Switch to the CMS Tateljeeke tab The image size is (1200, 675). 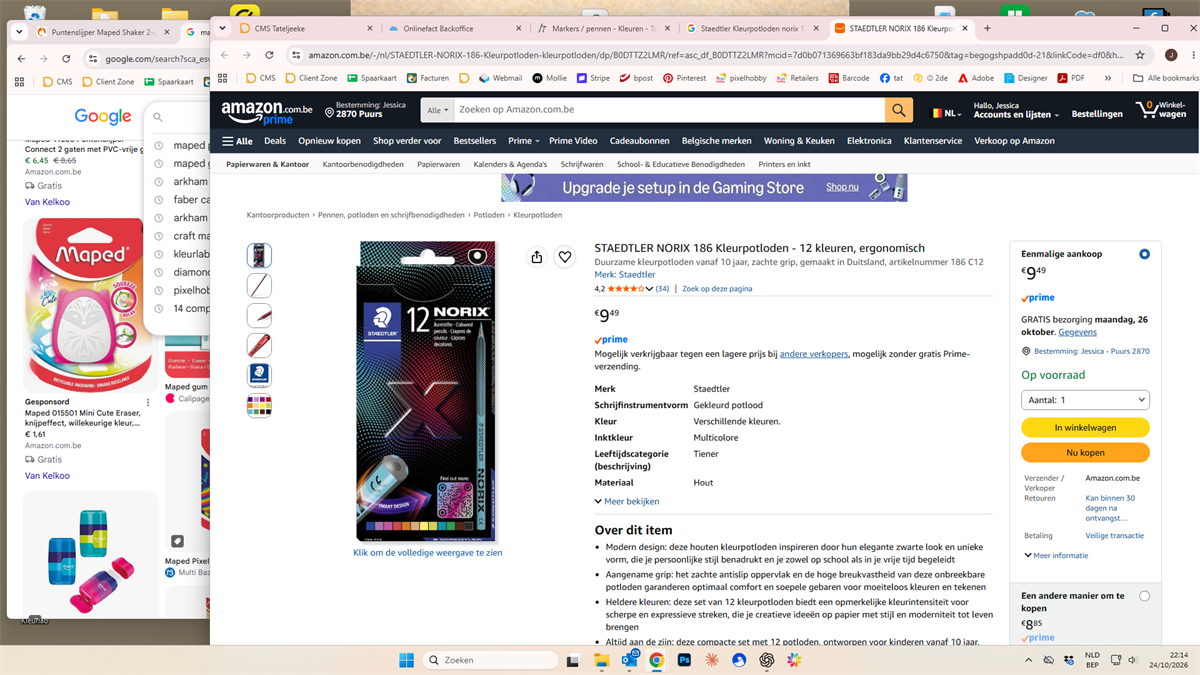point(304,28)
